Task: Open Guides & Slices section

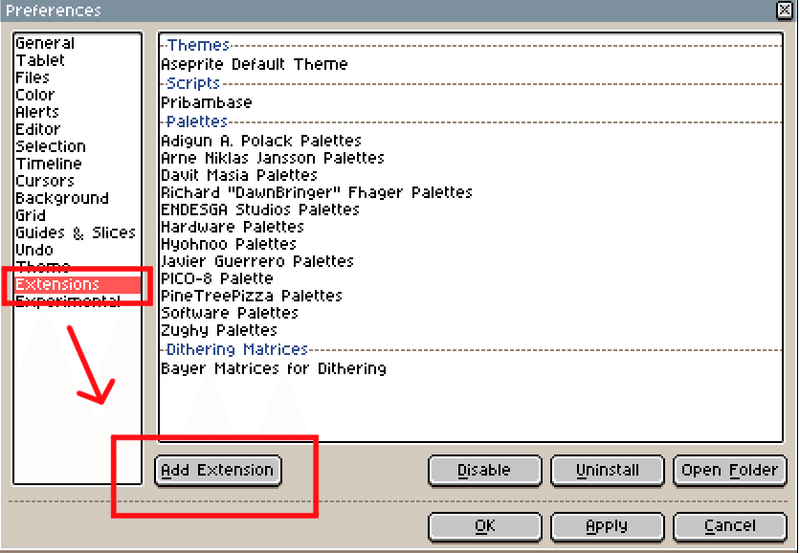Action: click(x=78, y=233)
